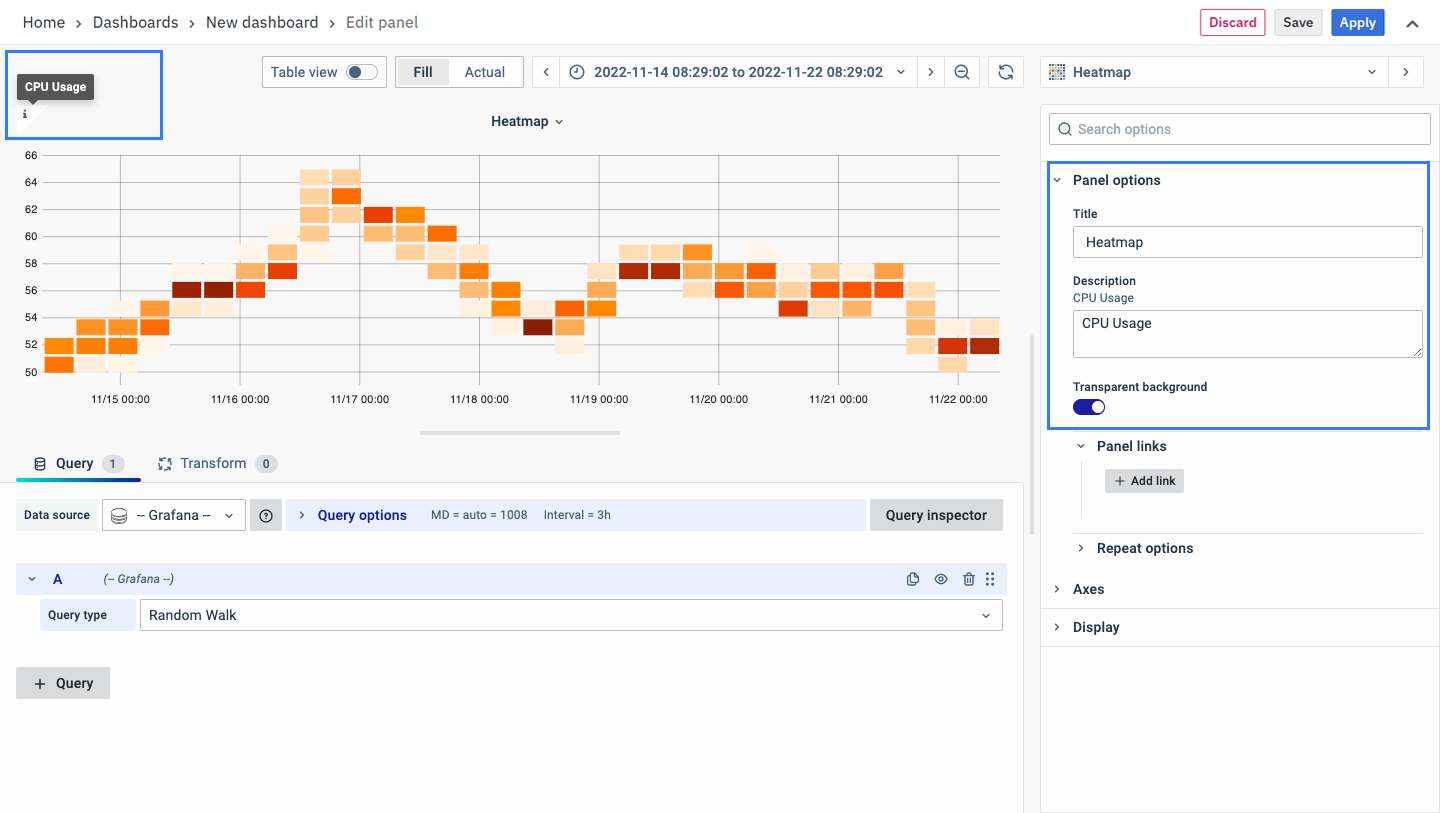This screenshot has height=813, width=1440.
Task: Click the horizontal panel resize handle
Action: pos(520,433)
